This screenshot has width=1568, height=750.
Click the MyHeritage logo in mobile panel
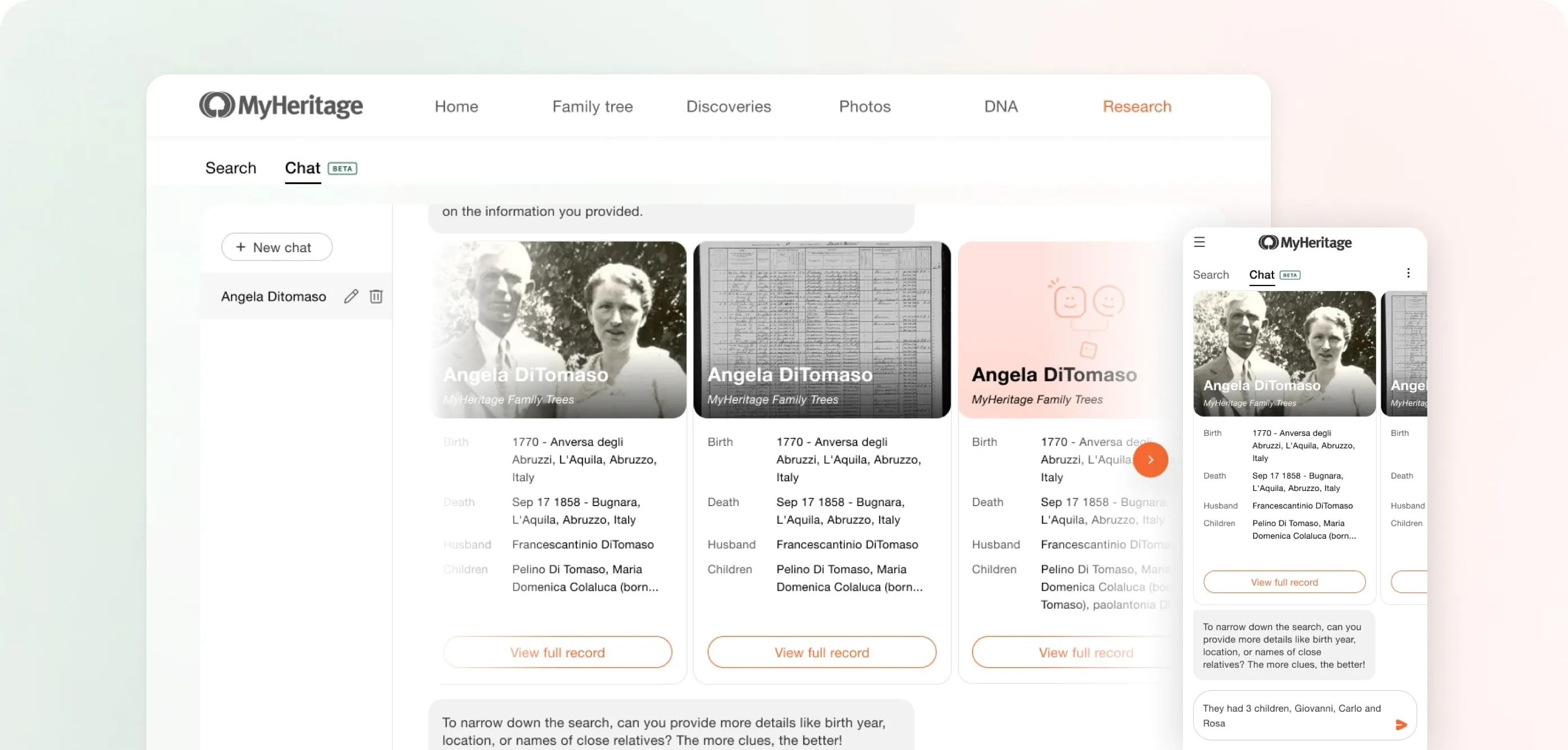pyautogui.click(x=1305, y=243)
